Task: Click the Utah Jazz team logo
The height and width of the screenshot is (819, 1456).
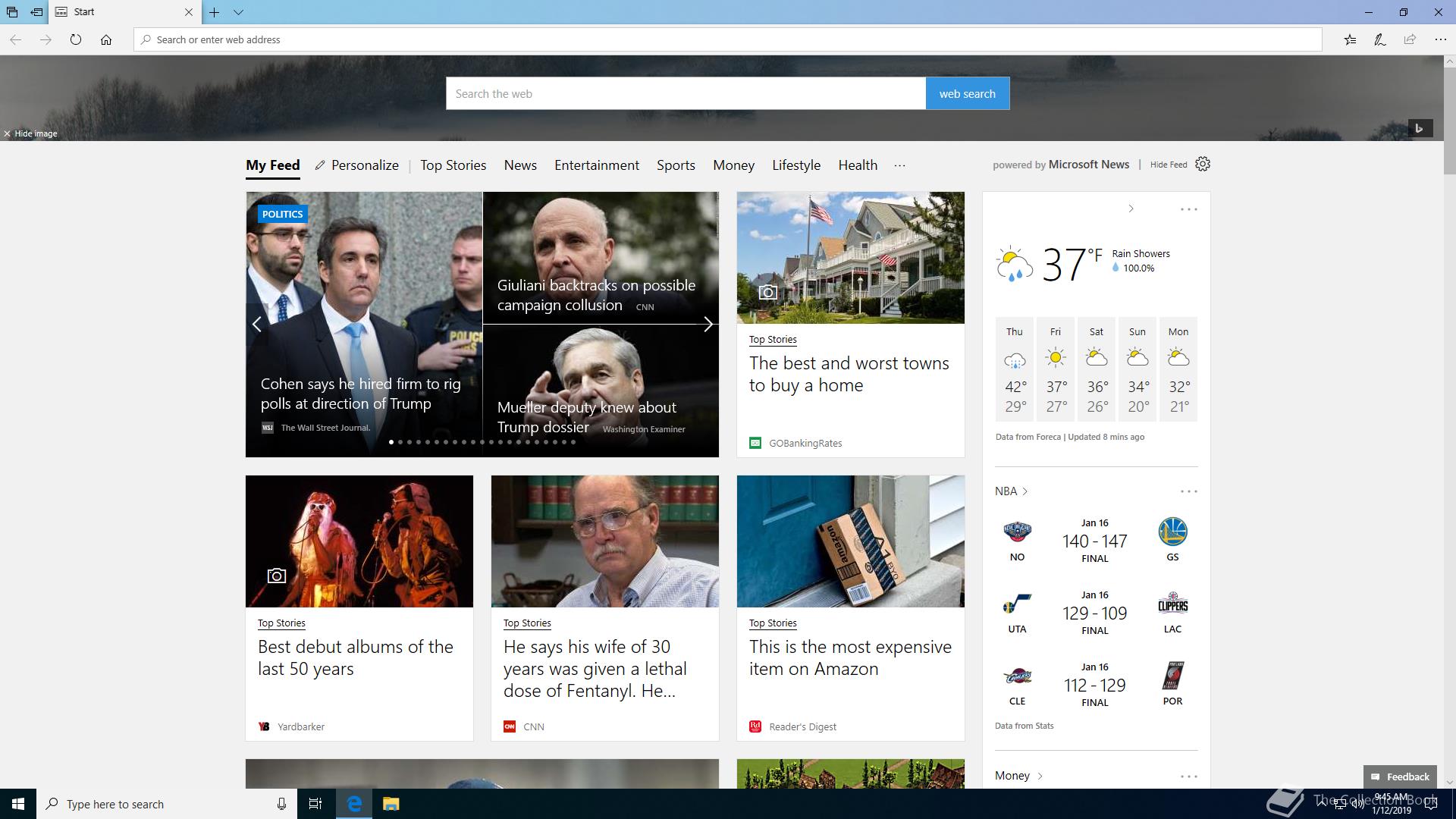Action: click(x=1017, y=604)
